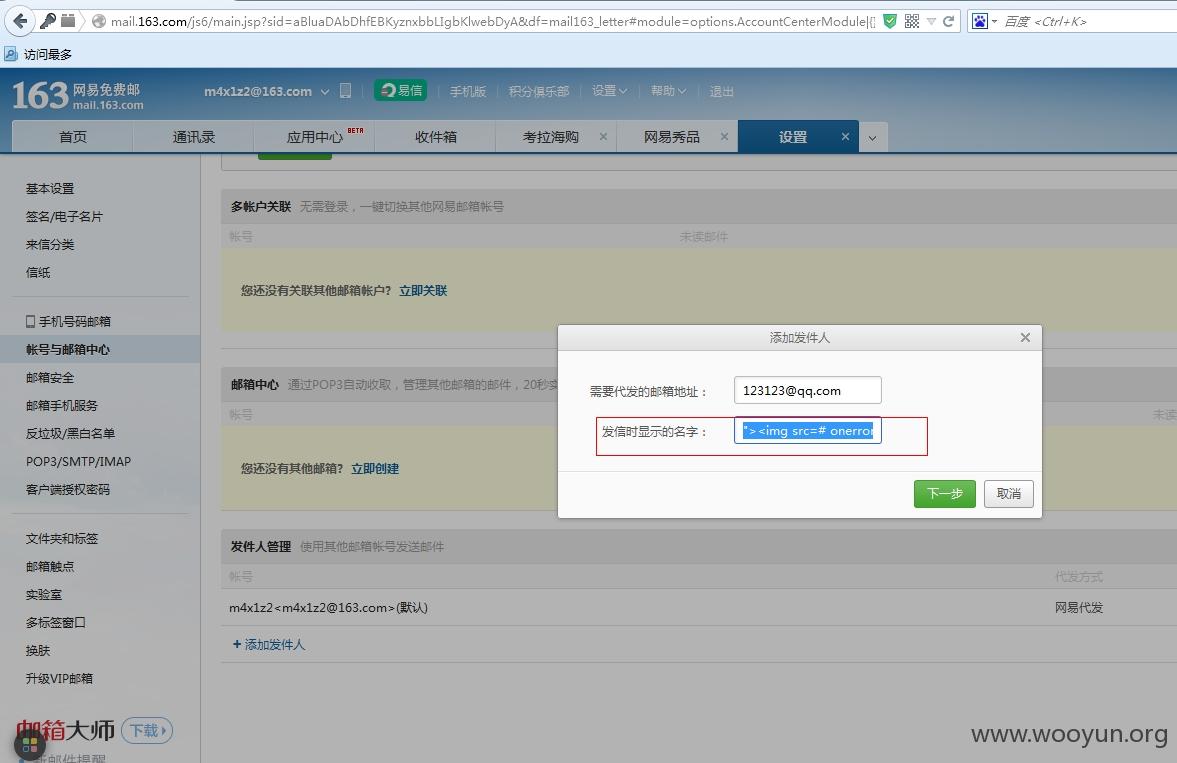This screenshot has width=1177, height=763.
Task: Close the 设置 tab
Action: tap(845, 137)
